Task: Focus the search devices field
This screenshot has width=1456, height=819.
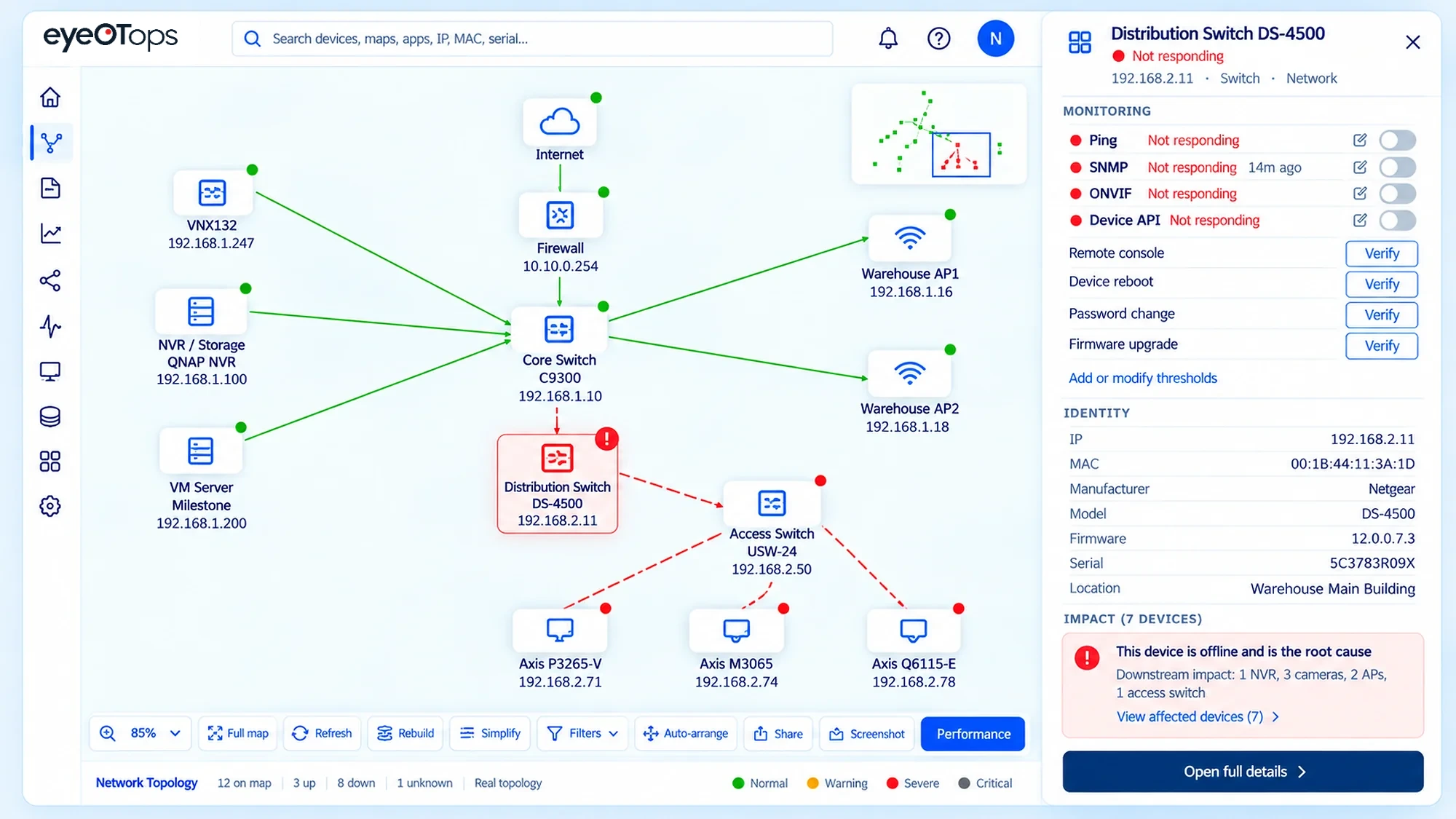Action: [x=532, y=39]
